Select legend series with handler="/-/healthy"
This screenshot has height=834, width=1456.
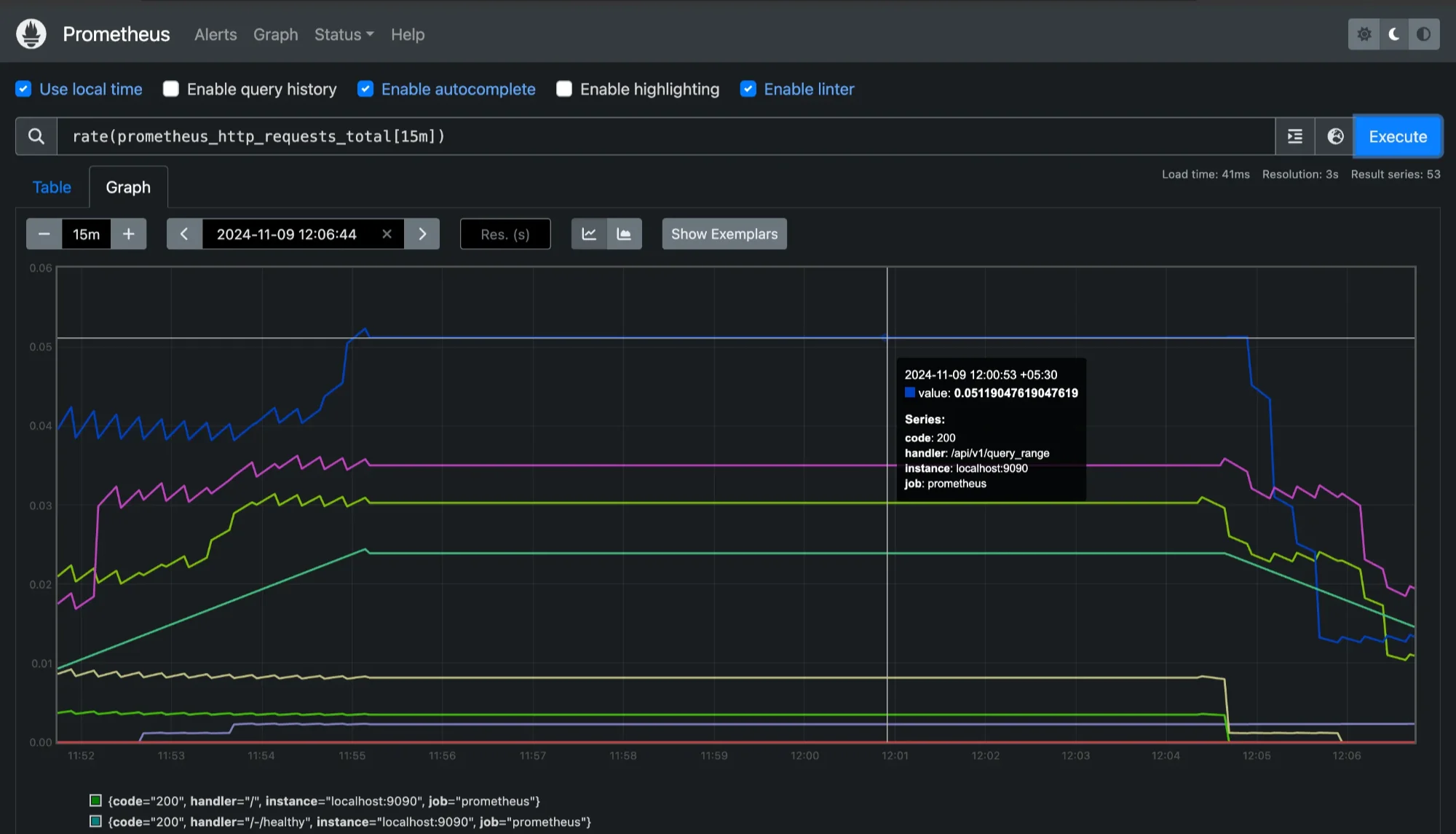coord(349,822)
